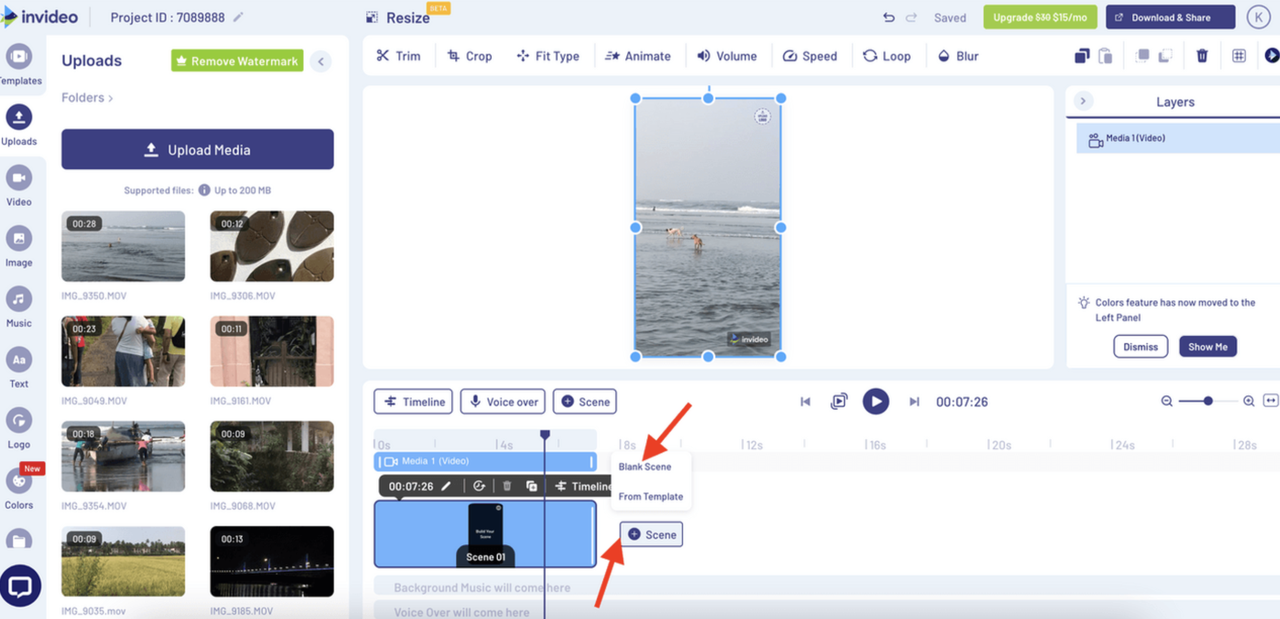Zoom in the timeline with plus magnifier
This screenshot has height=619, width=1280.
[1248, 401]
